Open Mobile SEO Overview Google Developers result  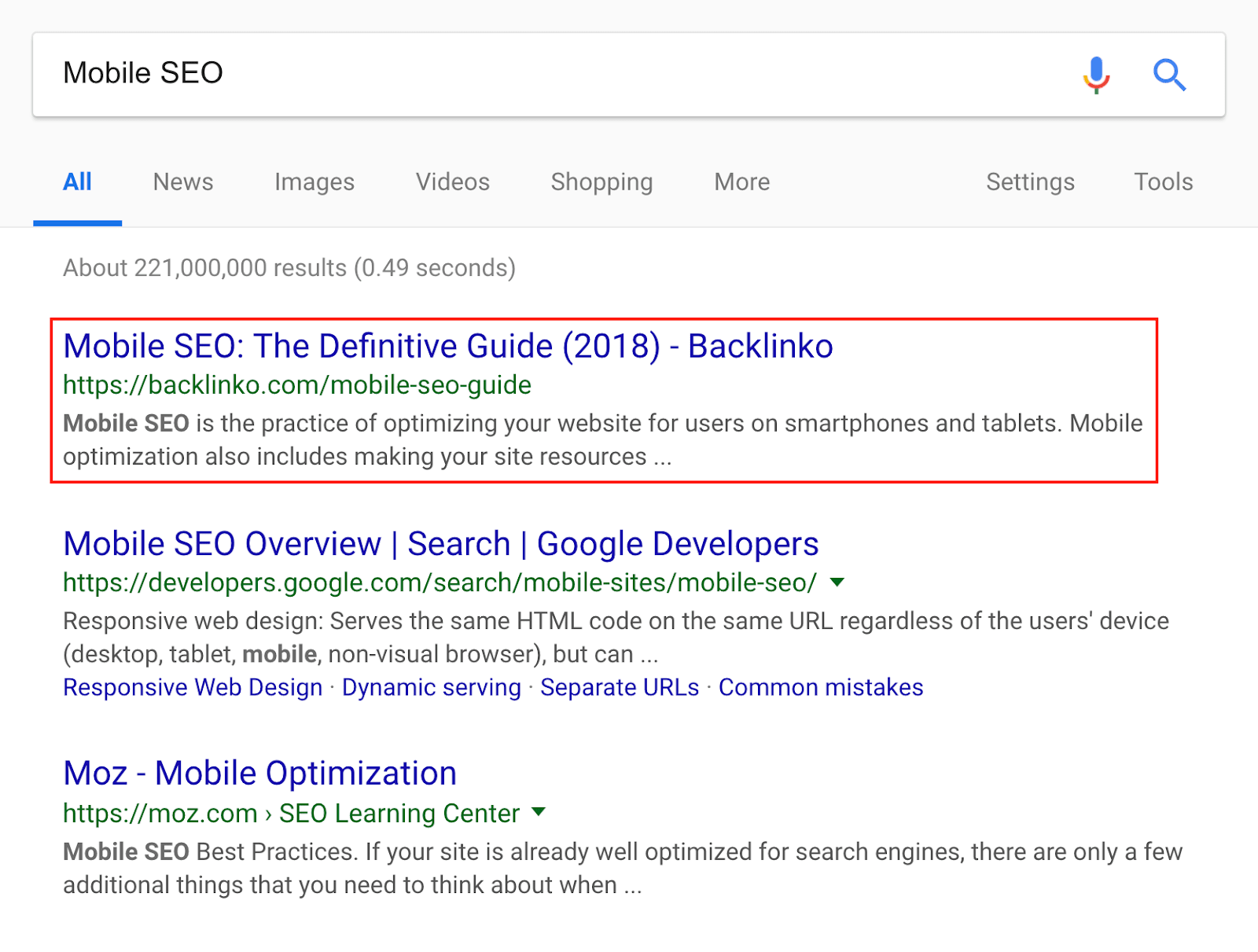[x=440, y=544]
